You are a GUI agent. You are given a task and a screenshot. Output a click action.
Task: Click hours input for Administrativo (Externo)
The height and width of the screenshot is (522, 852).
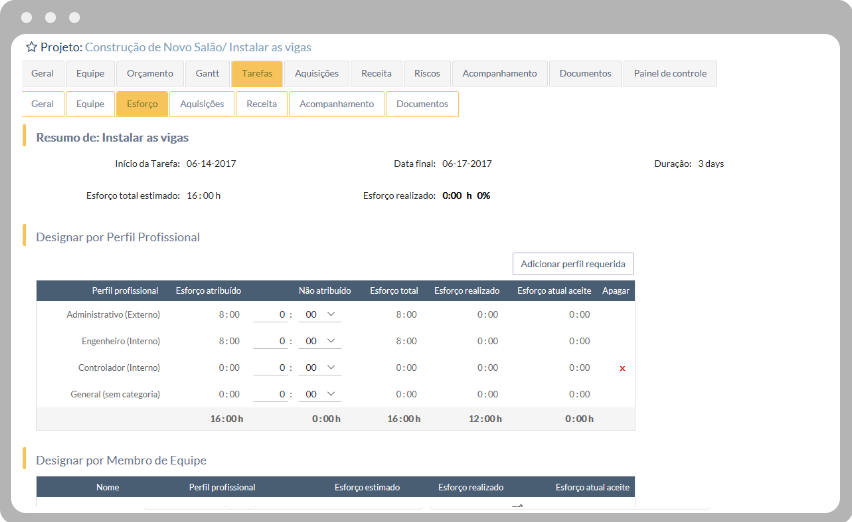point(270,315)
